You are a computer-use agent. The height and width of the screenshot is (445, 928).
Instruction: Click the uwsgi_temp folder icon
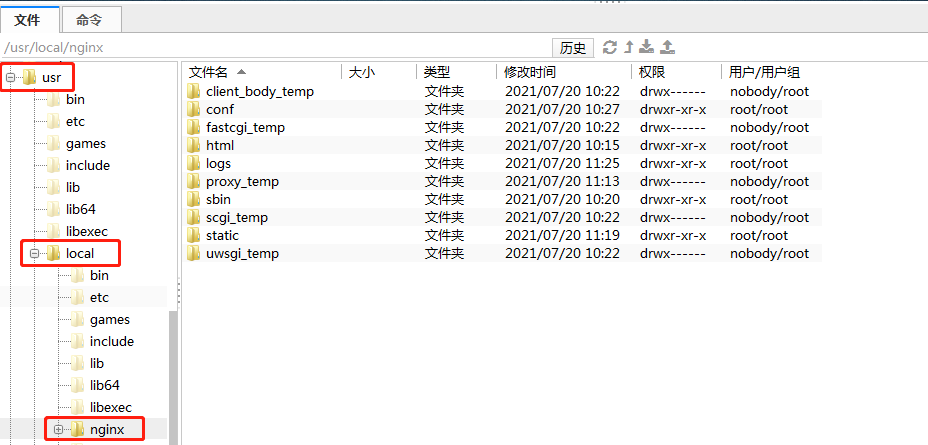tap(194, 253)
